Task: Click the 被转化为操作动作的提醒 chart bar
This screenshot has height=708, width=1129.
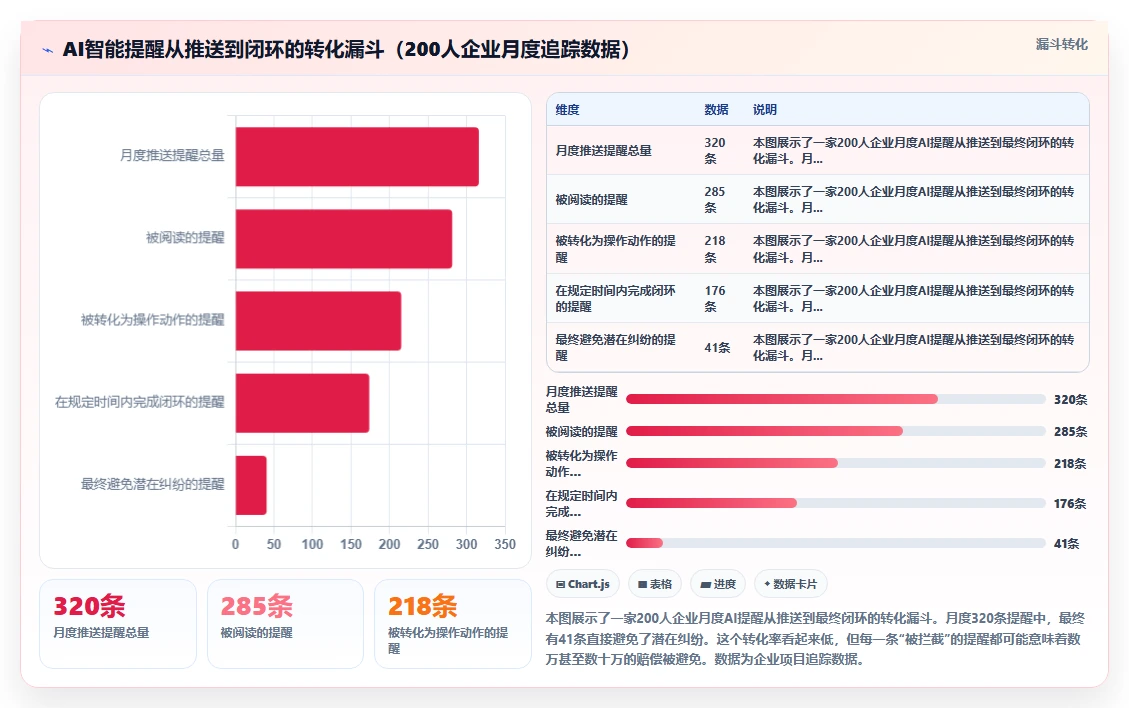Action: [318, 321]
